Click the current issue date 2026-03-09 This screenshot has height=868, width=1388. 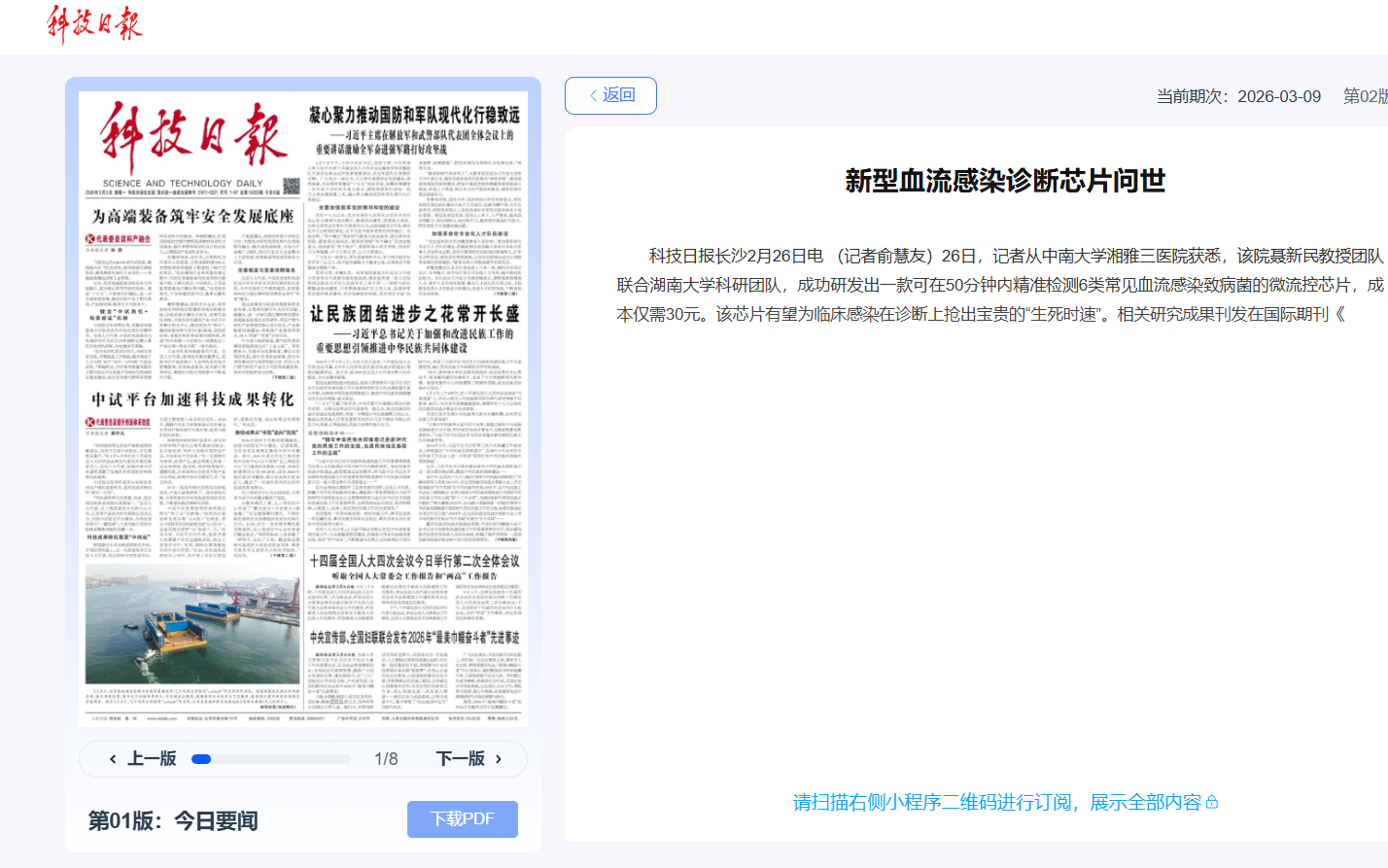1278,96
